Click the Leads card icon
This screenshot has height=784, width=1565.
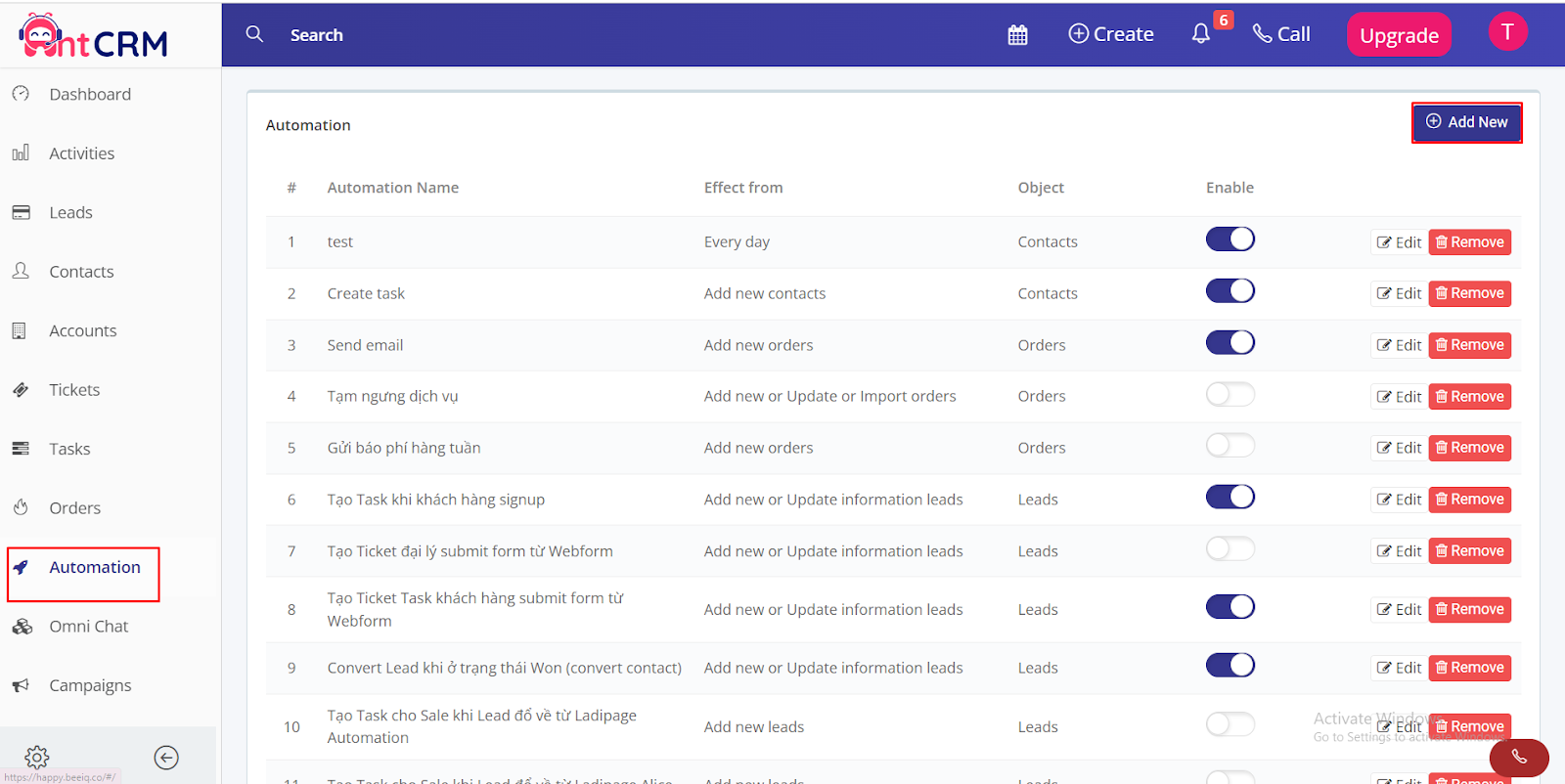21,212
